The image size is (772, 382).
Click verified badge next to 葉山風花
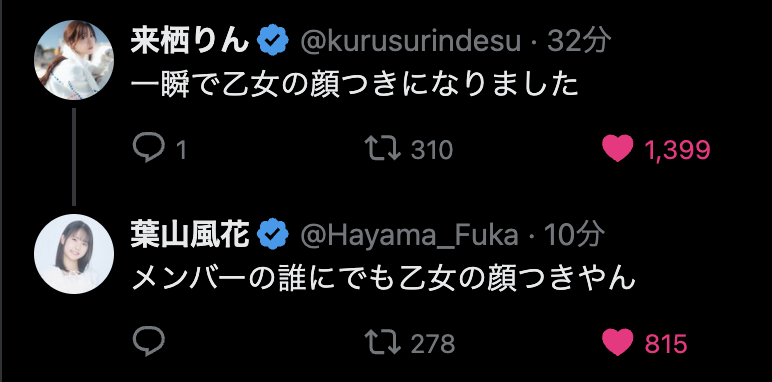coord(274,236)
